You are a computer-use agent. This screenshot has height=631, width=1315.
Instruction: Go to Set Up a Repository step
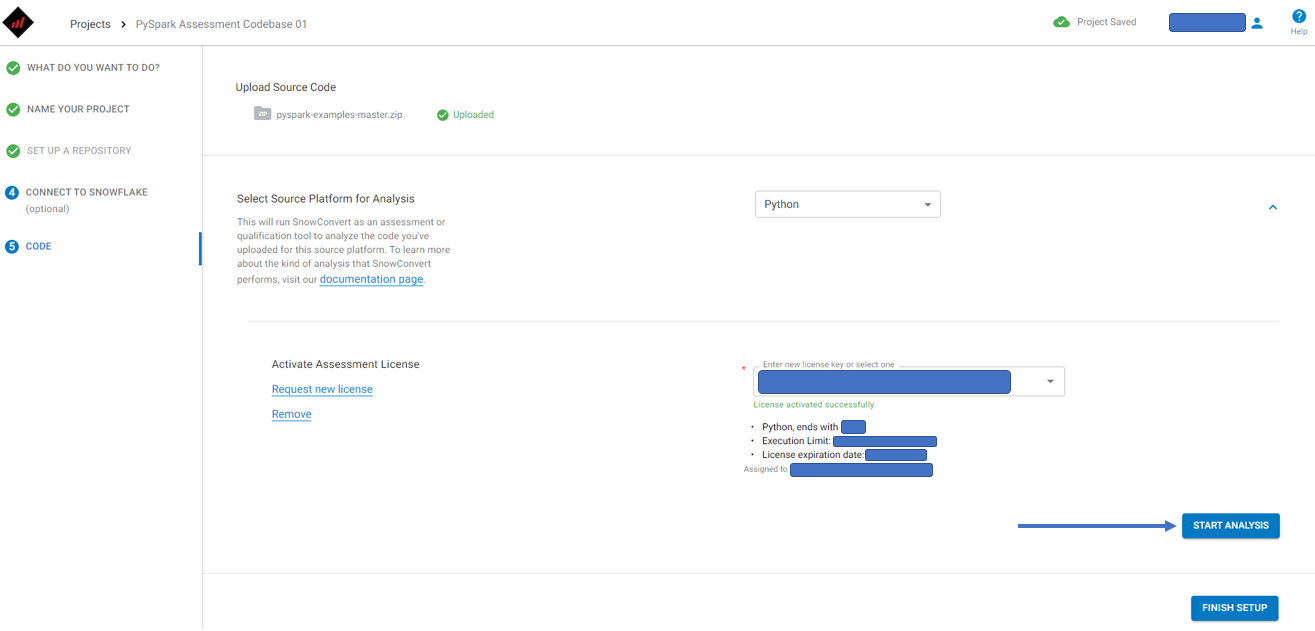pyautogui.click(x=79, y=151)
